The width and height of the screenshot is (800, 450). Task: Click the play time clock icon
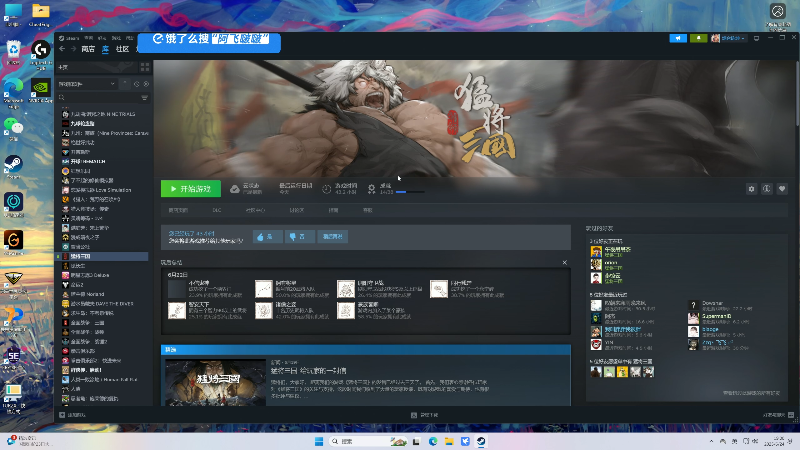[327, 189]
